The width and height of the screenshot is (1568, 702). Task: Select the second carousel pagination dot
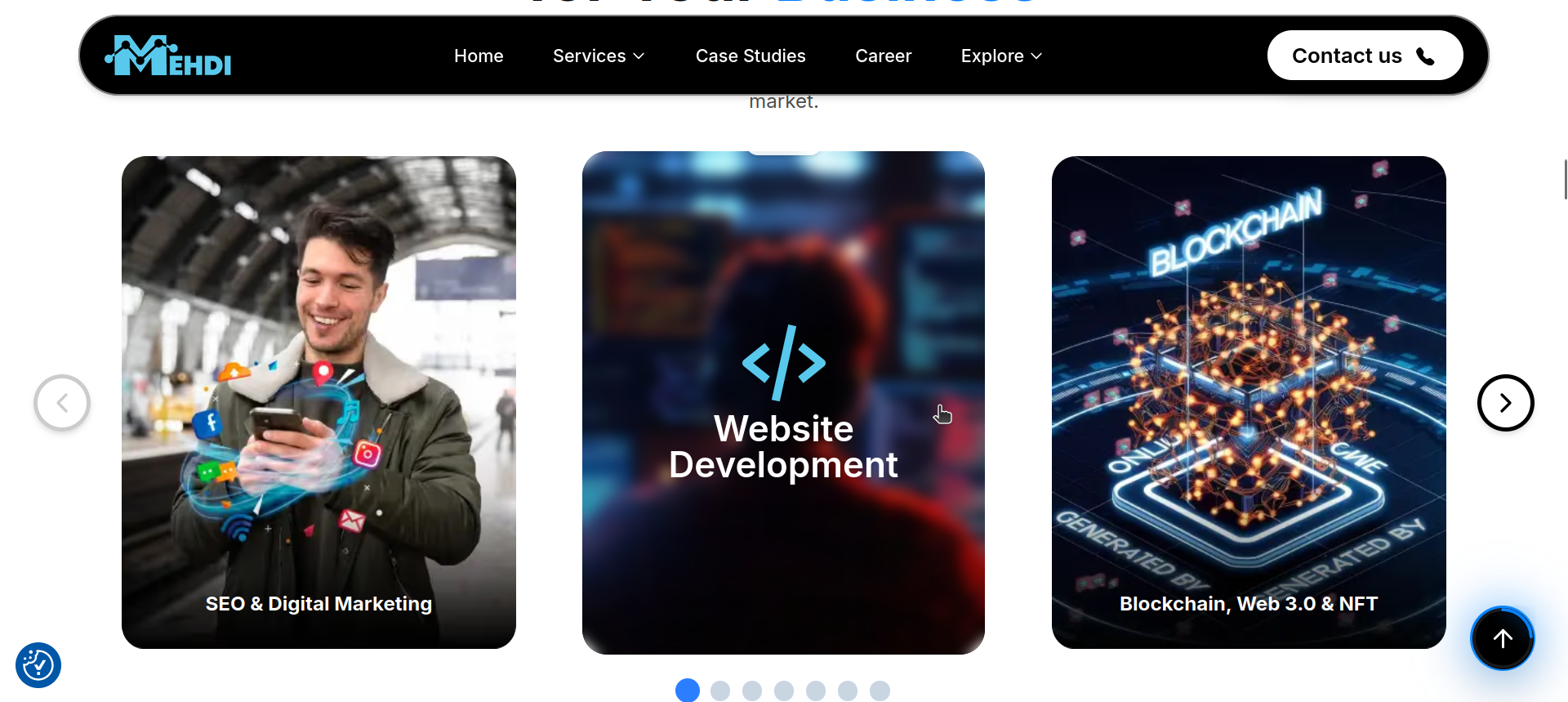[720, 691]
